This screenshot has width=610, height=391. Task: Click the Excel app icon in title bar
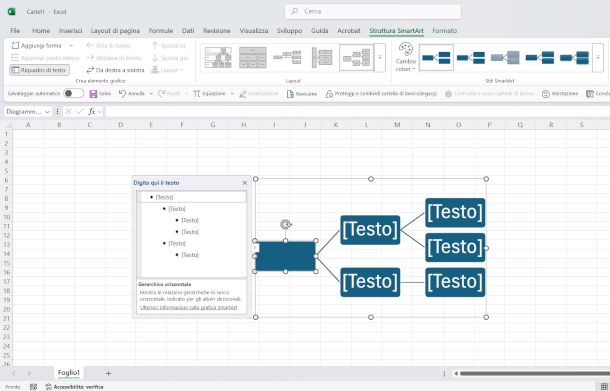[x=12, y=12]
